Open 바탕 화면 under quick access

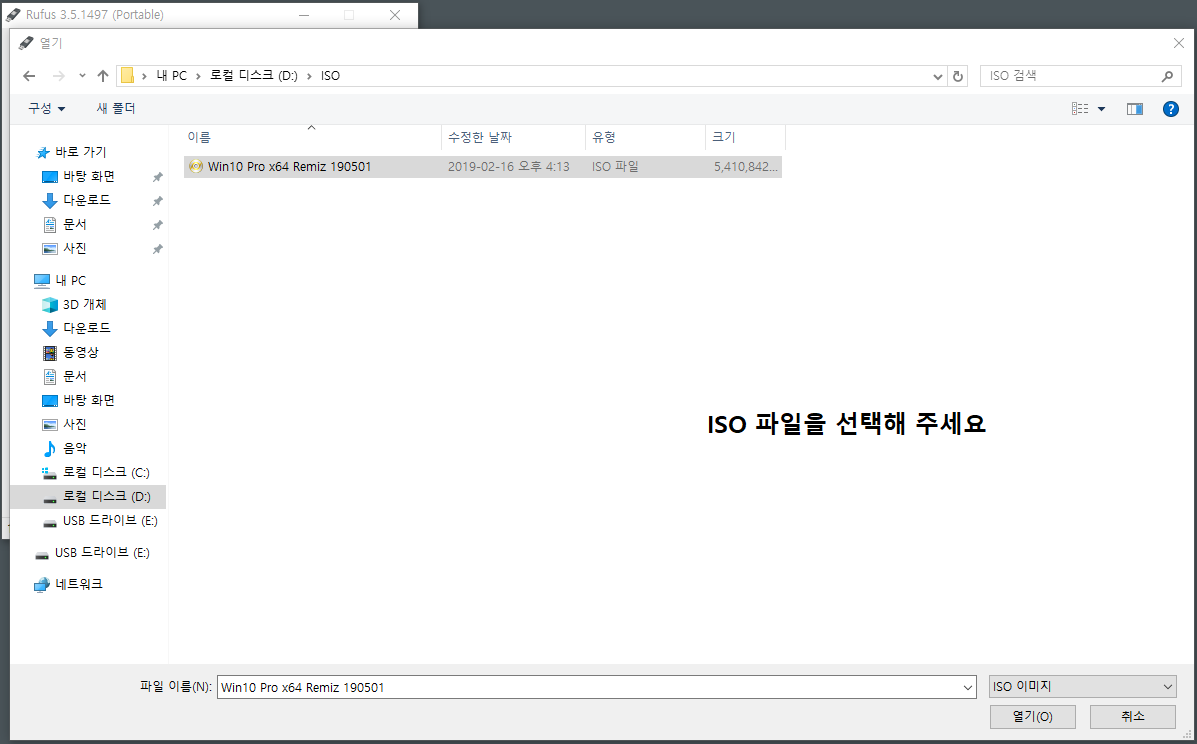(89, 176)
